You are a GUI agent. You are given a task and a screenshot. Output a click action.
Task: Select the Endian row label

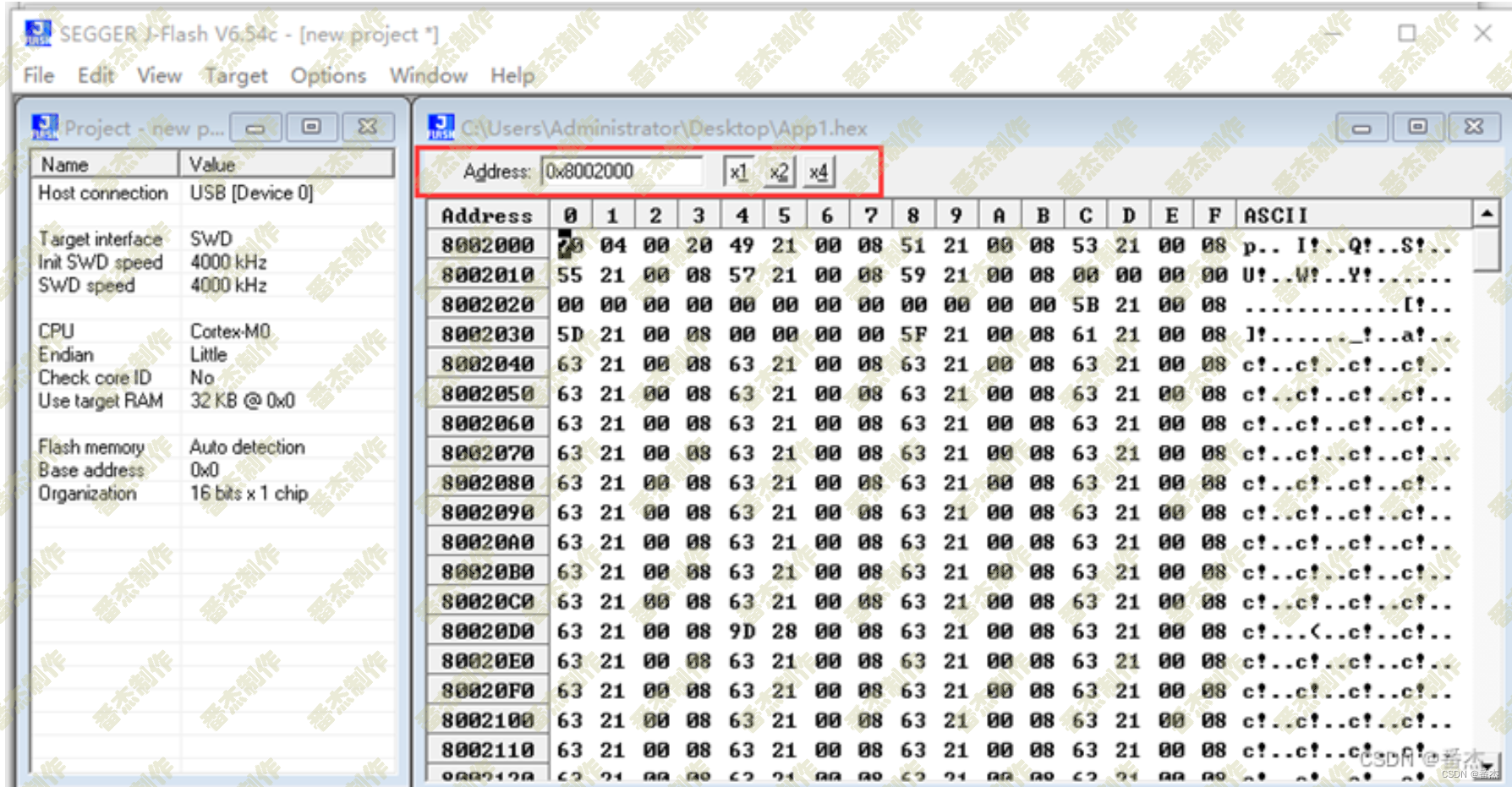point(65,354)
